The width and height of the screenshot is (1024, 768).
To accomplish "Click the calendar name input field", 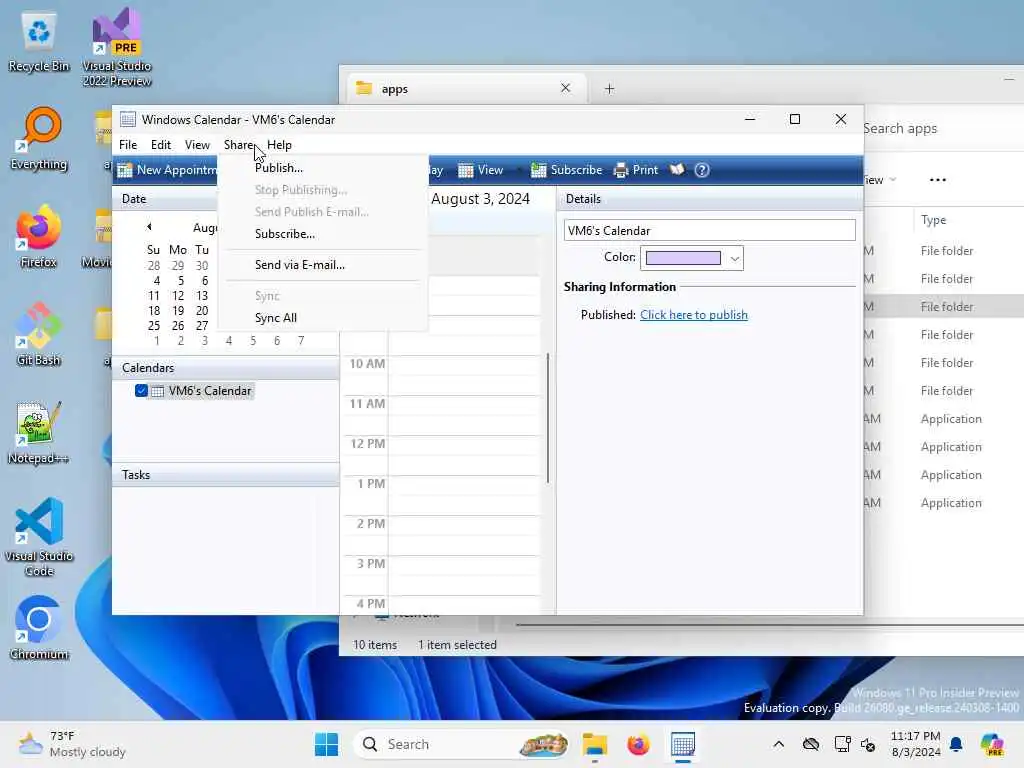I will pyautogui.click(x=709, y=231).
